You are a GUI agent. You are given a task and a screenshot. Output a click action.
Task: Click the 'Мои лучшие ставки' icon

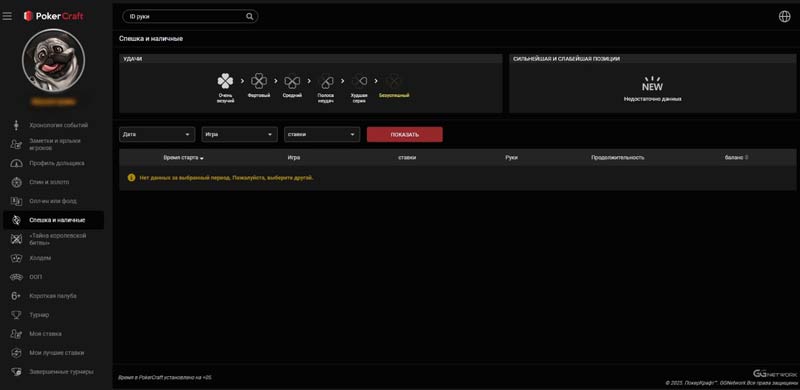coord(16,353)
